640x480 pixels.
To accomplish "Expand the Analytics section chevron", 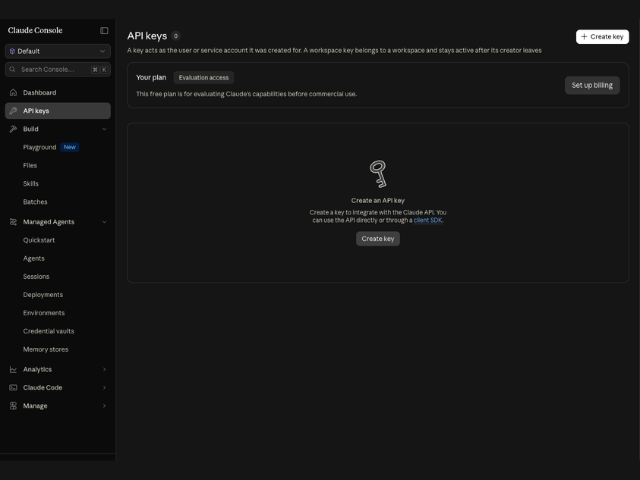I will (104, 369).
